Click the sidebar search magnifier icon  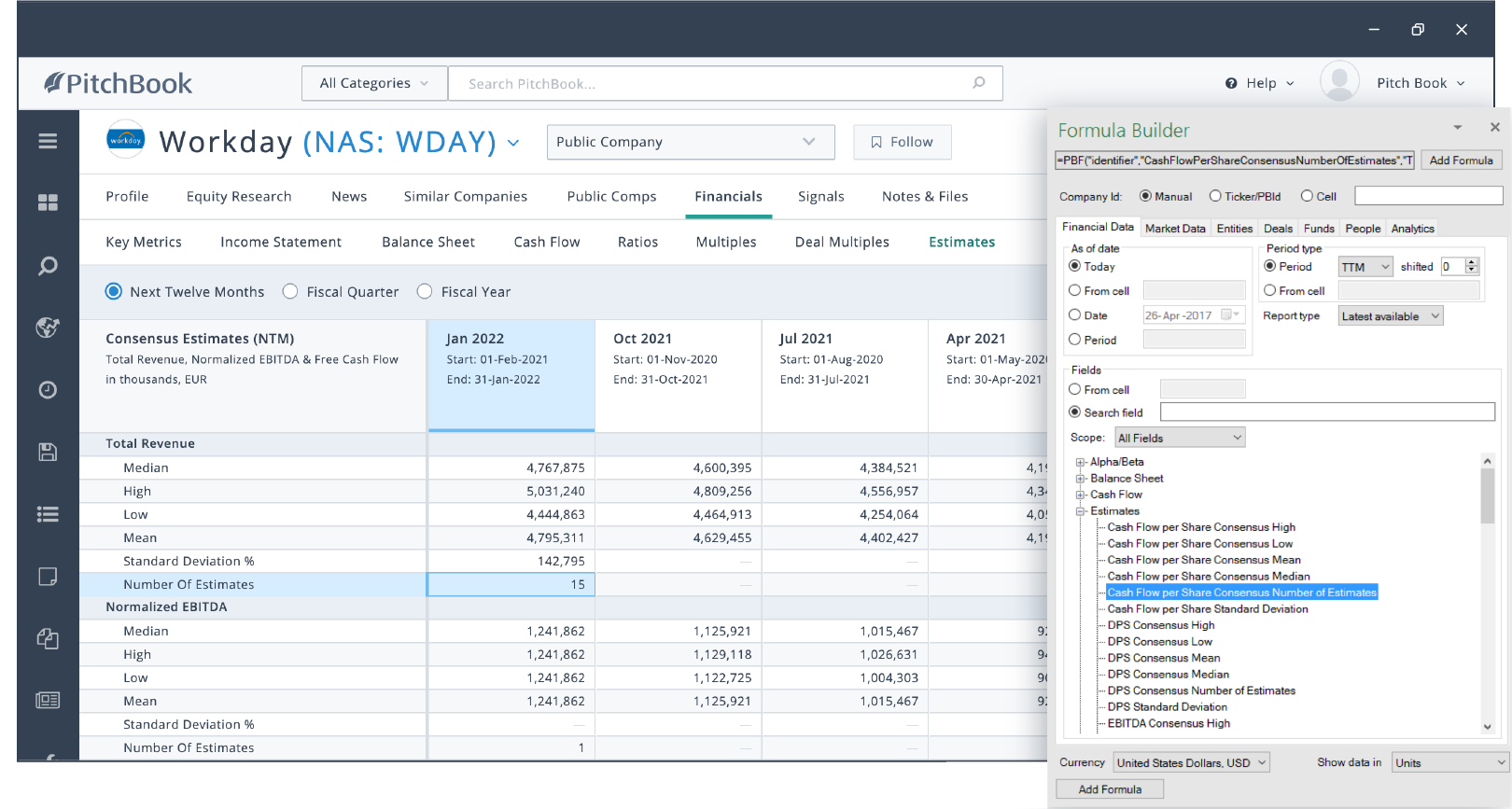pyautogui.click(x=48, y=266)
